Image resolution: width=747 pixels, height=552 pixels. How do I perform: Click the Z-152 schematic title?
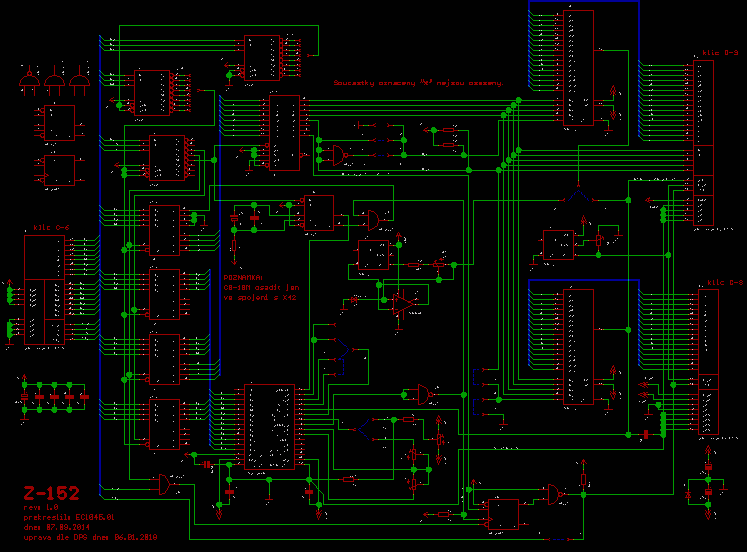click(52, 493)
